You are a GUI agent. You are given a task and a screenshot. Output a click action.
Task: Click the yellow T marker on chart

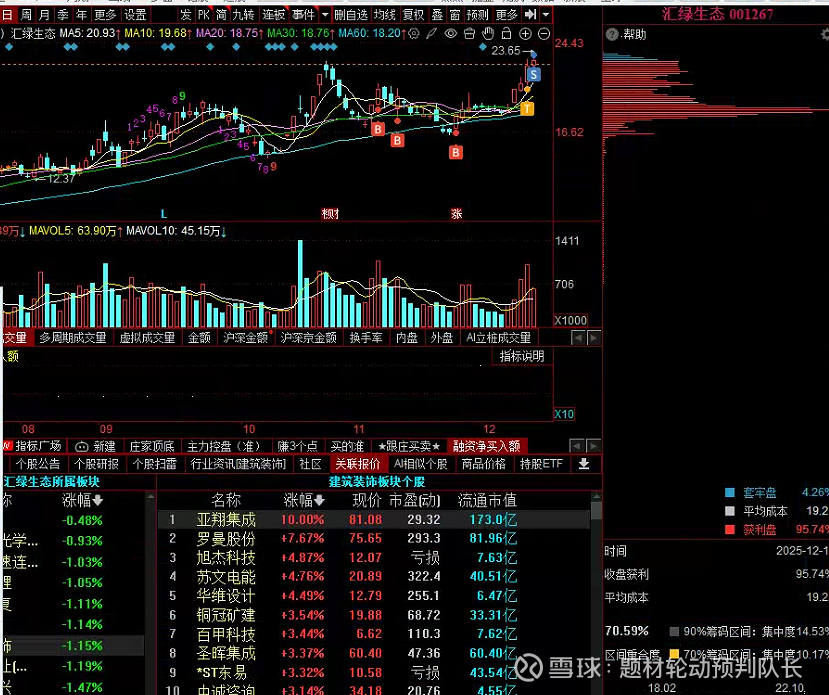tap(527, 109)
